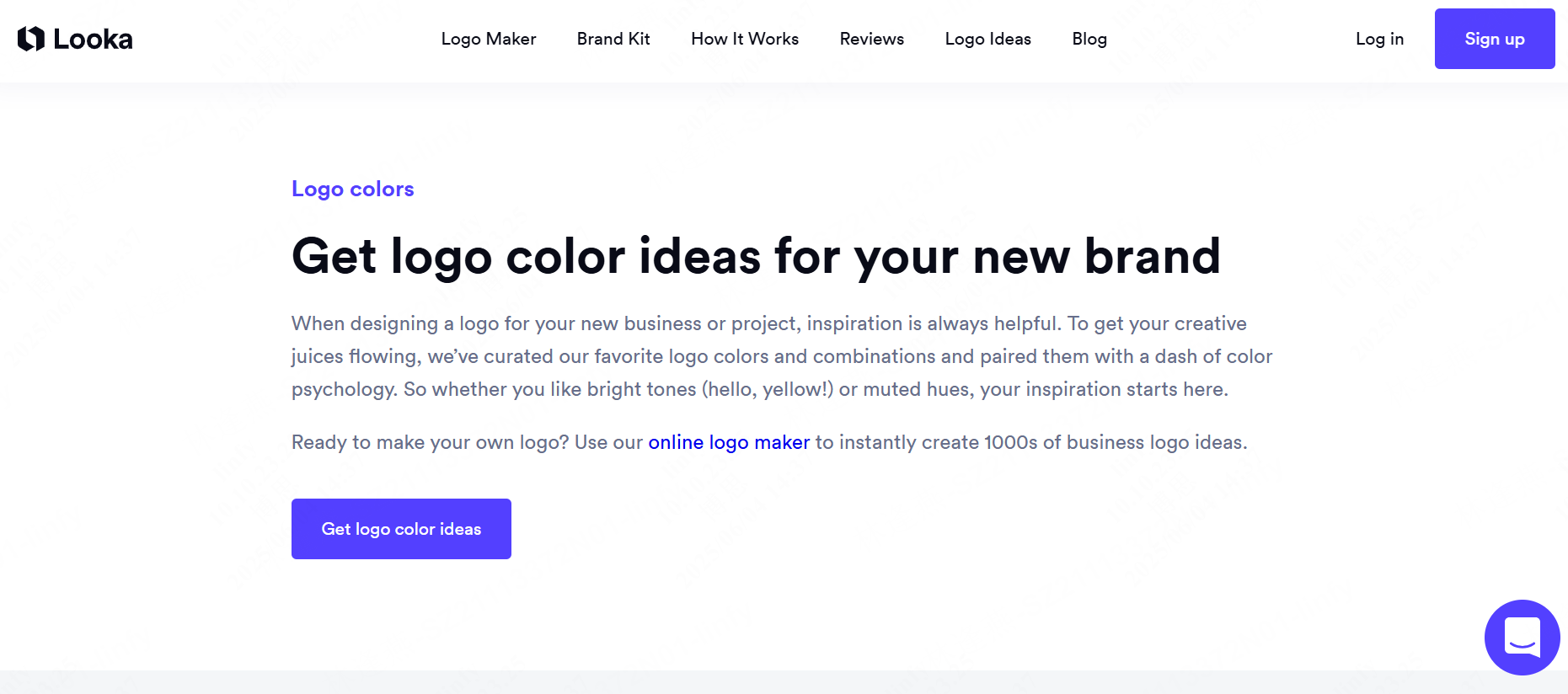Open the Logo Maker menu item
This screenshot has width=1568, height=694.
tap(489, 39)
